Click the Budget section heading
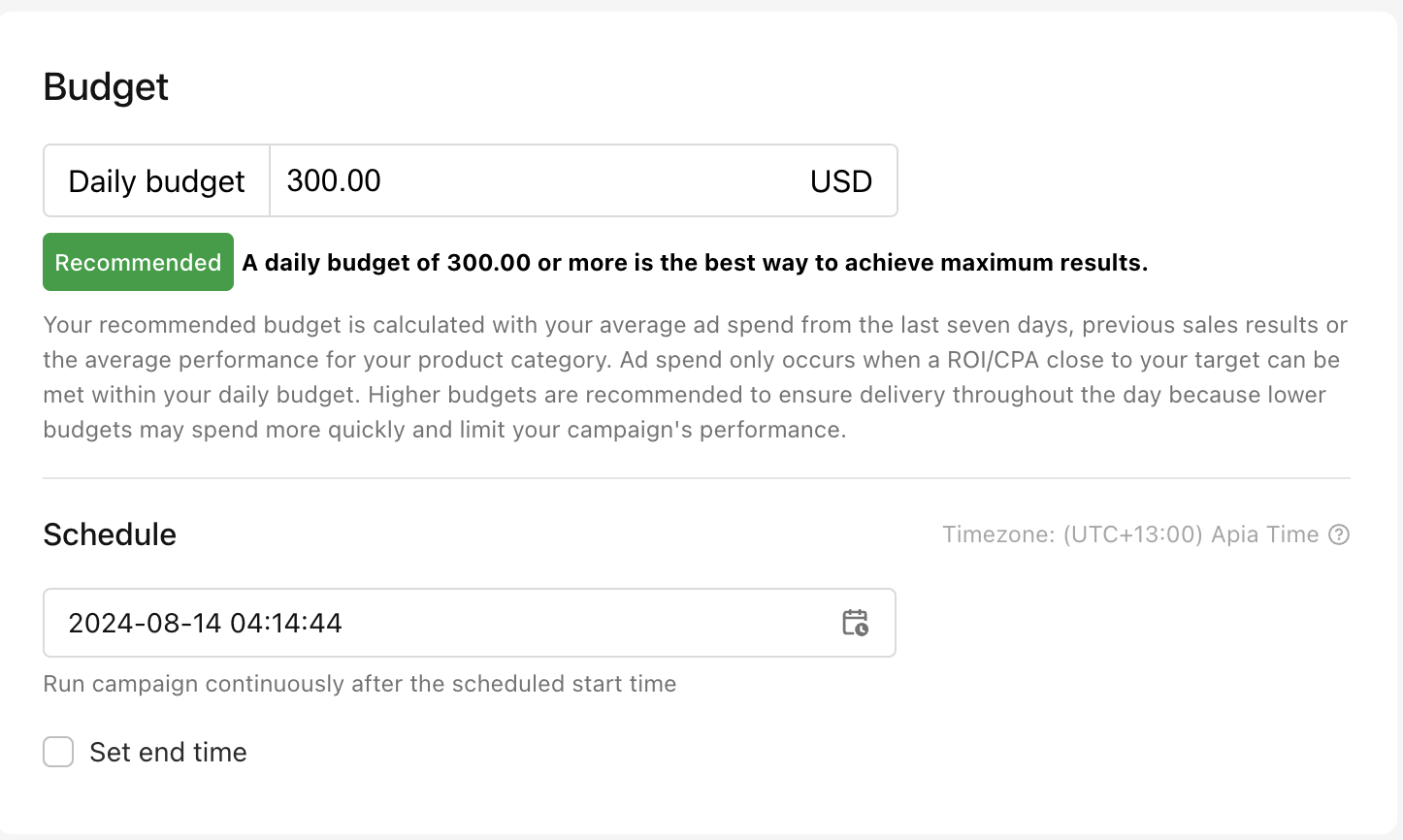 pyautogui.click(x=106, y=87)
